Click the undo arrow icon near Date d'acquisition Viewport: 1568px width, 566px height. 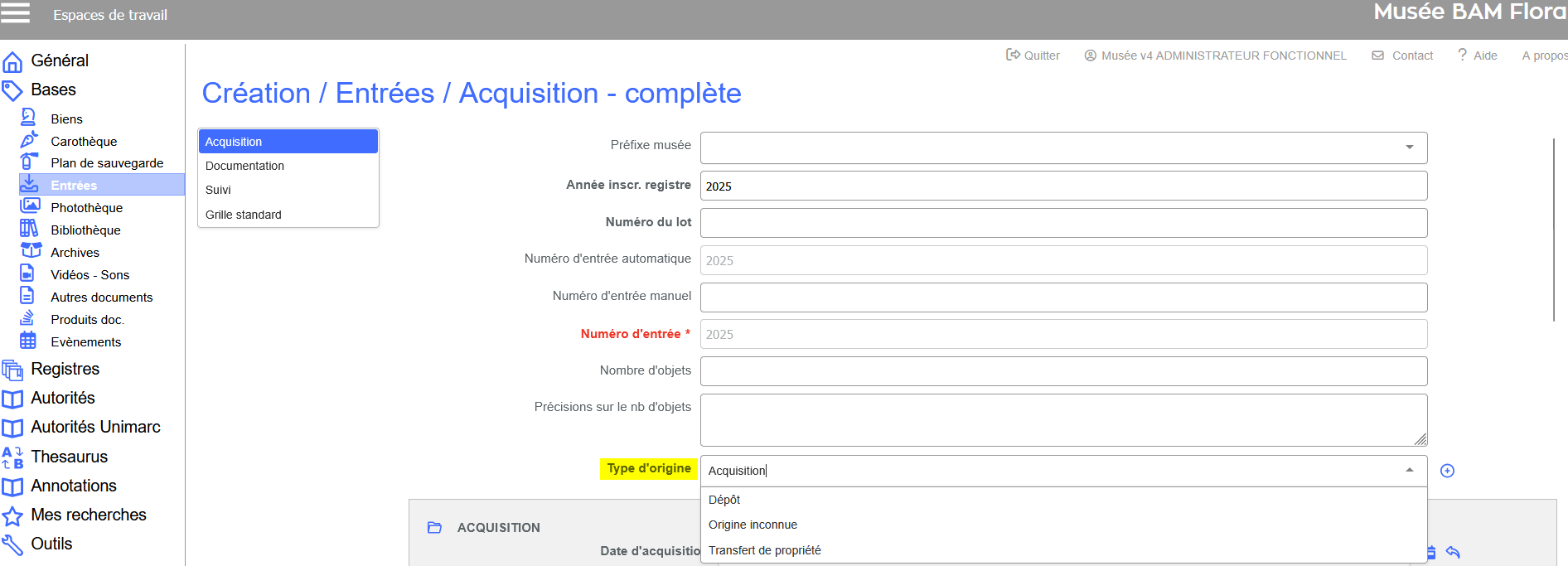(x=1453, y=552)
